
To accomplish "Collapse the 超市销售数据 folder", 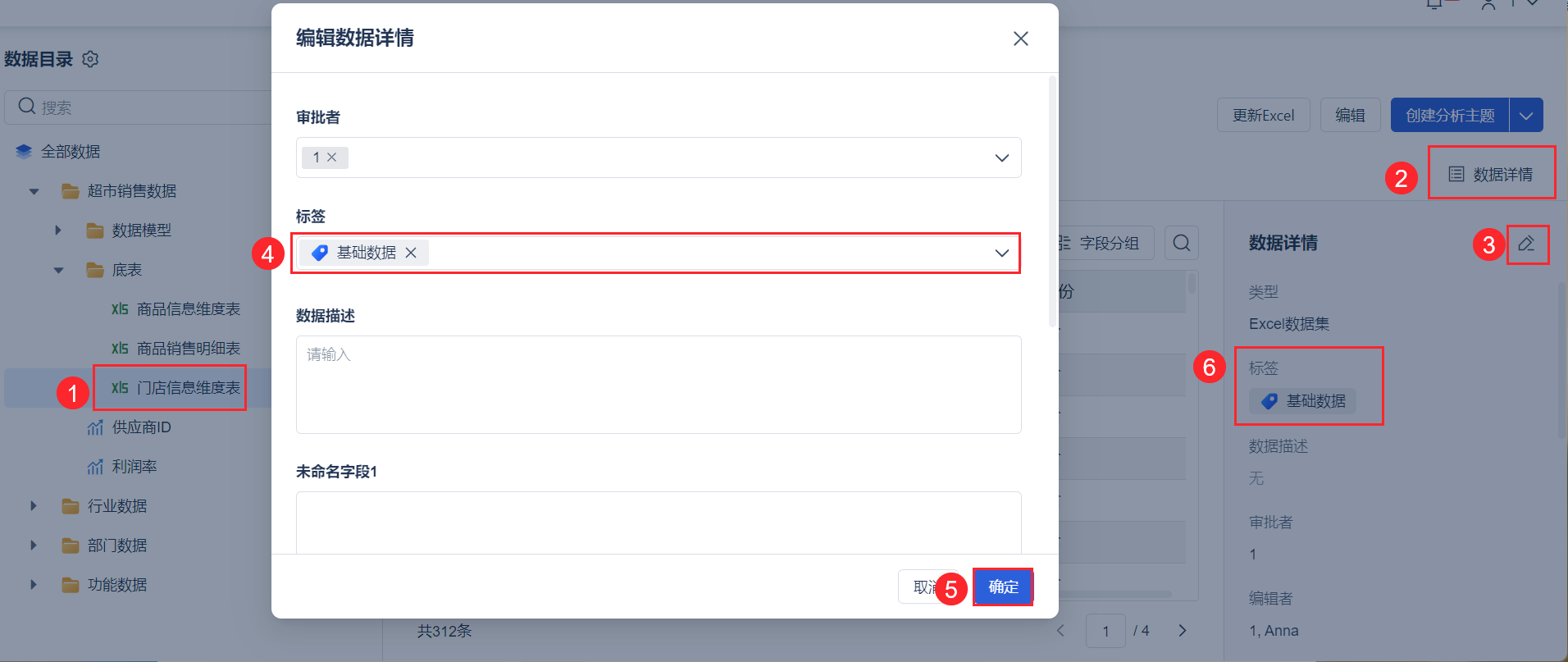I will pos(34,191).
